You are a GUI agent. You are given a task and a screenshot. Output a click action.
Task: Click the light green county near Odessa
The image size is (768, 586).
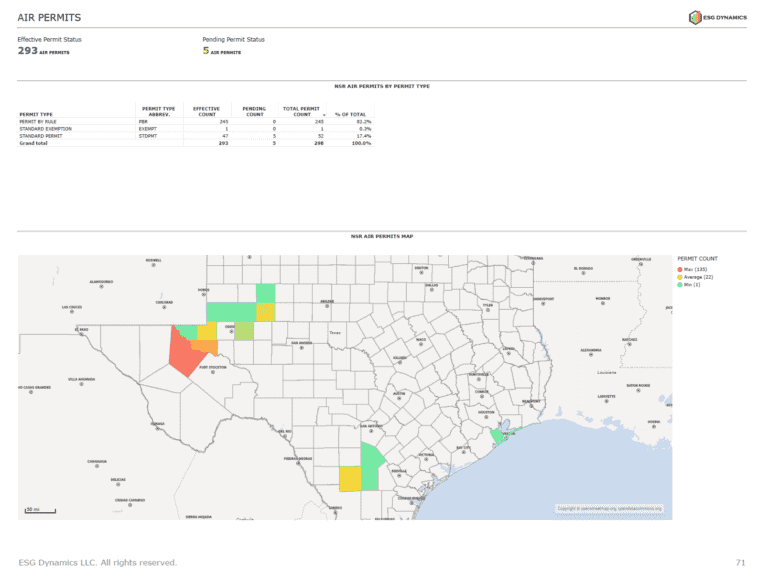coord(244,331)
